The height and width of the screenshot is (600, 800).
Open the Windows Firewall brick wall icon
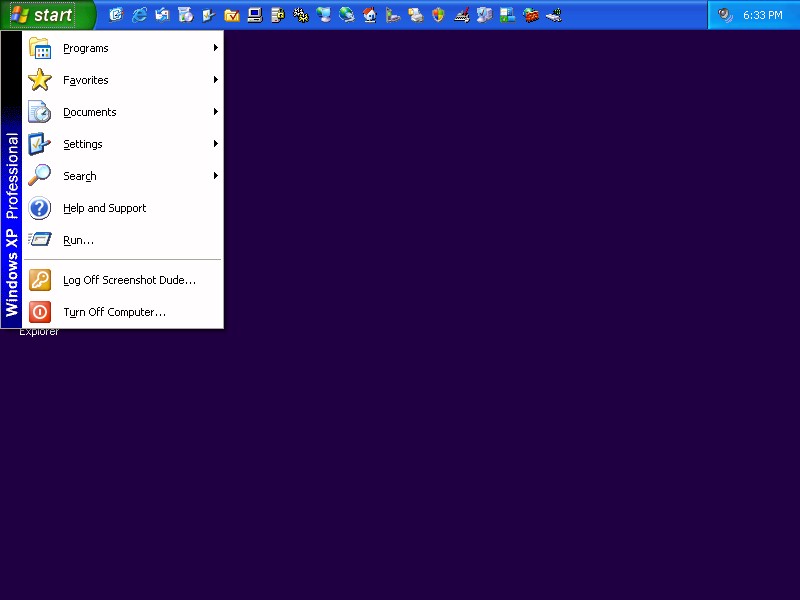[x=531, y=15]
